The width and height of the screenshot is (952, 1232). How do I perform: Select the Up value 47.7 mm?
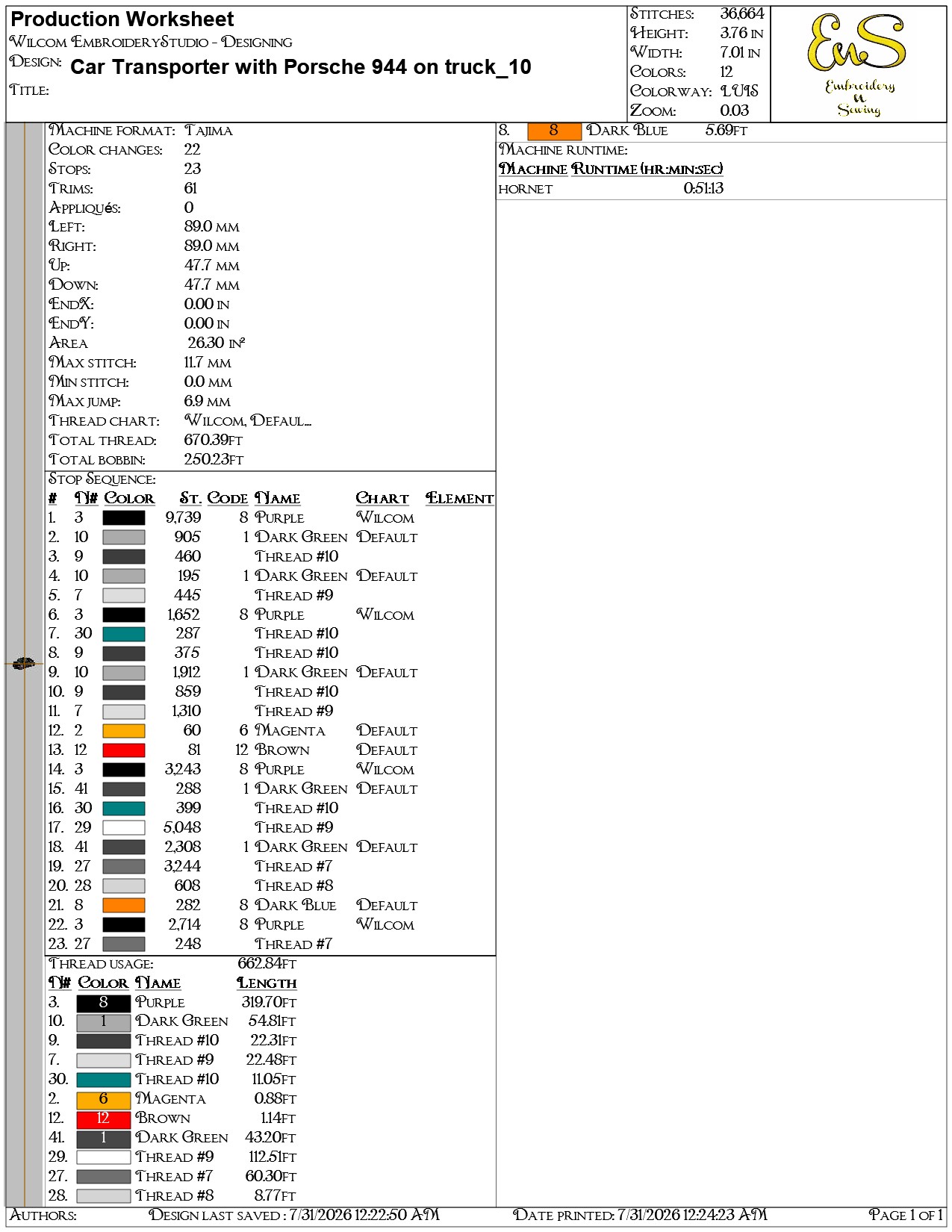[x=211, y=266]
